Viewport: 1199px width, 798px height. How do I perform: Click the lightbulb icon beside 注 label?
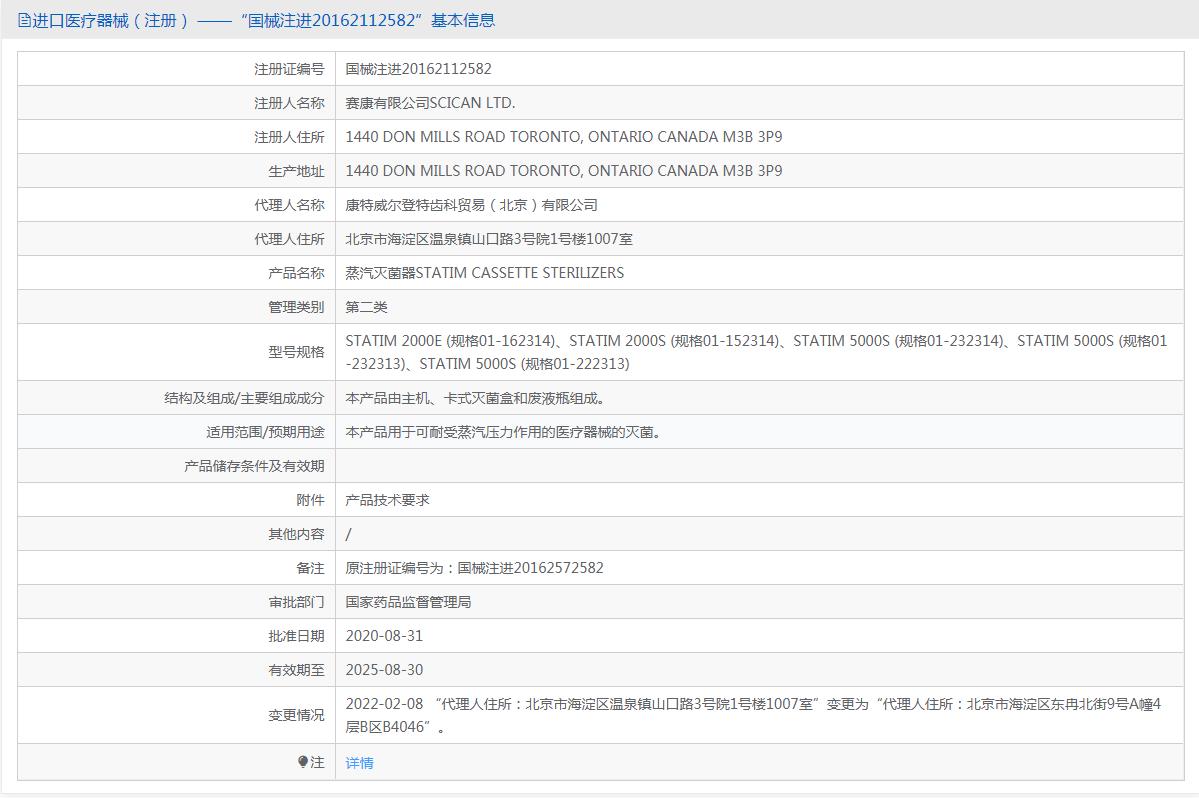303,762
